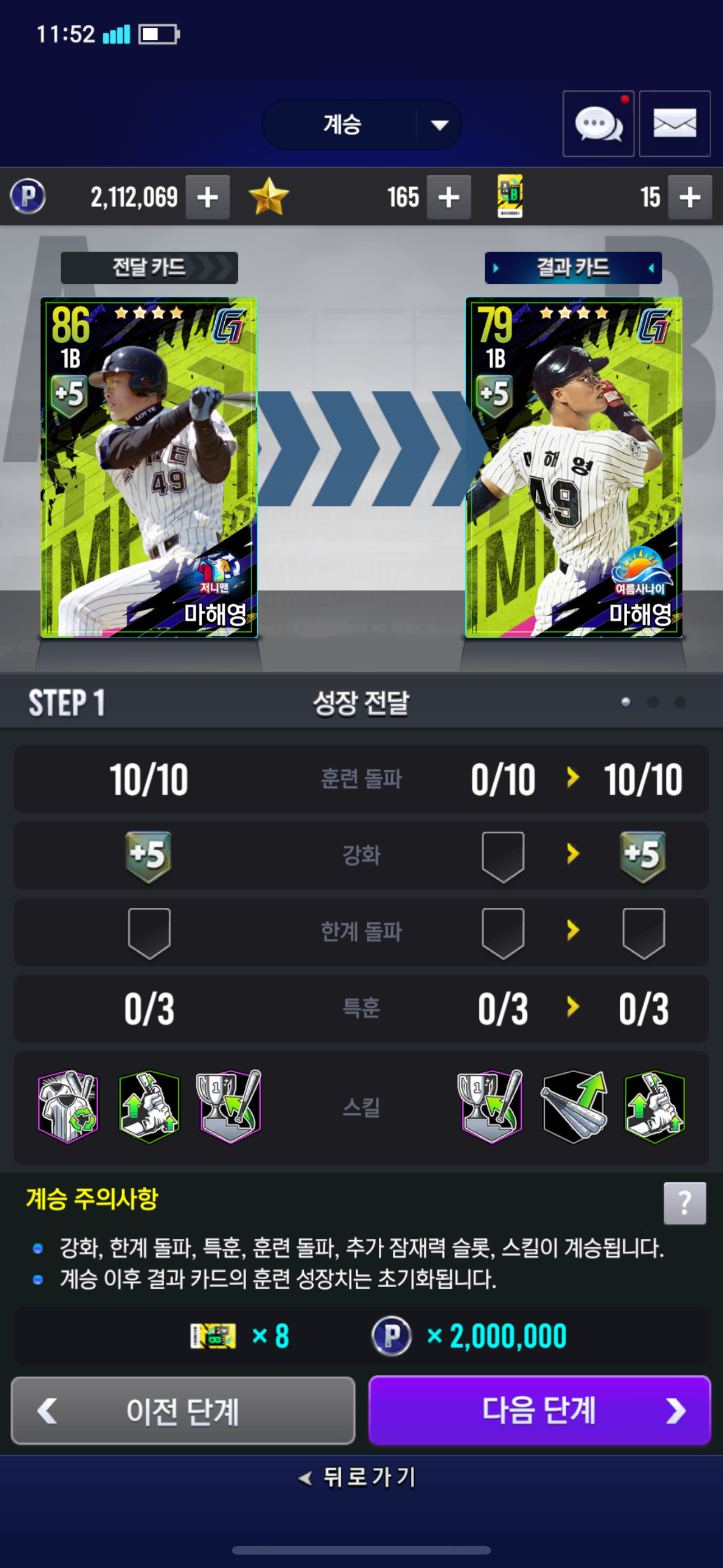Open the mailbox envelope icon
723x1568 pixels.
(x=674, y=124)
